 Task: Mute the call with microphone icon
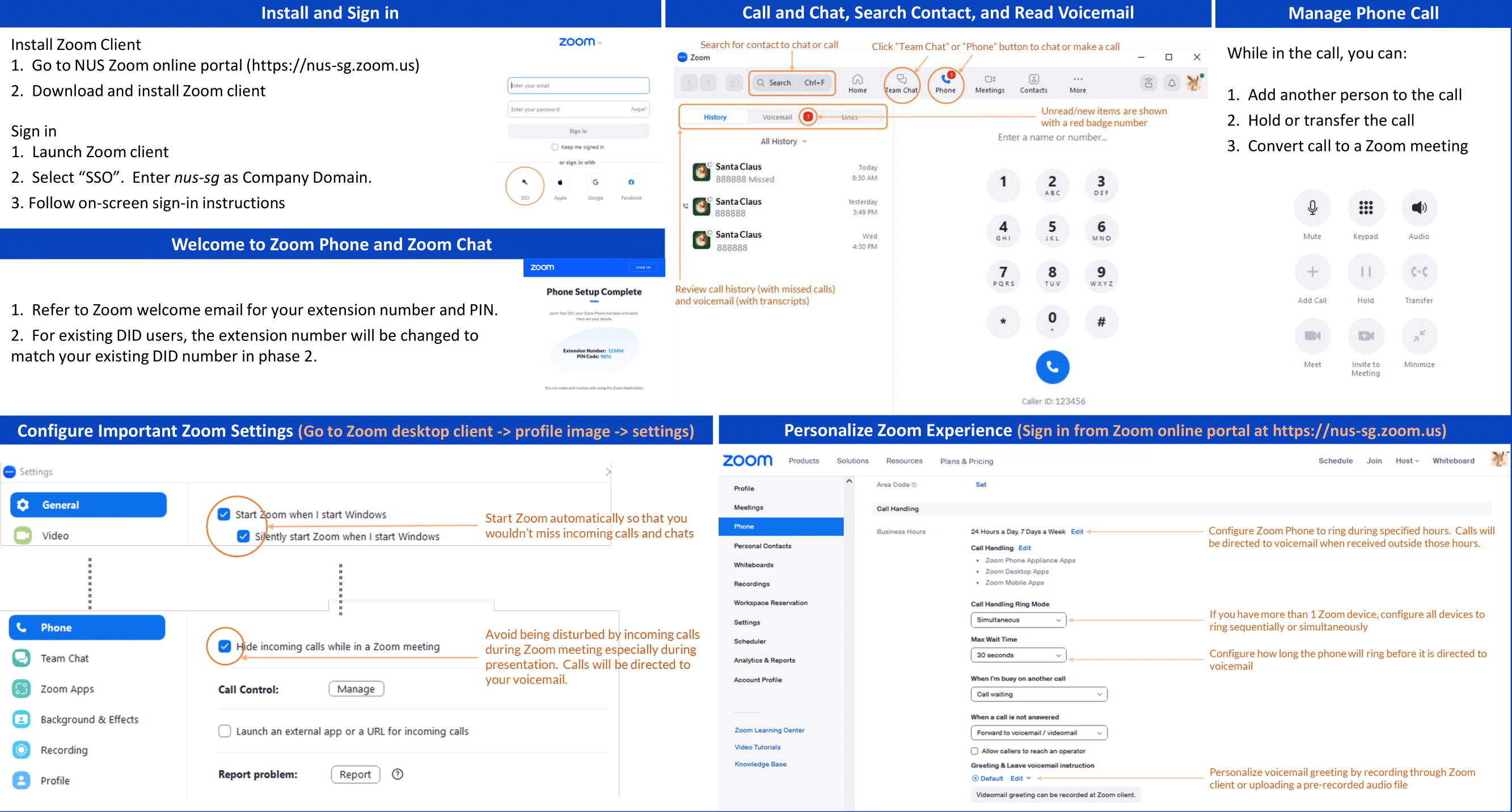tap(1312, 207)
